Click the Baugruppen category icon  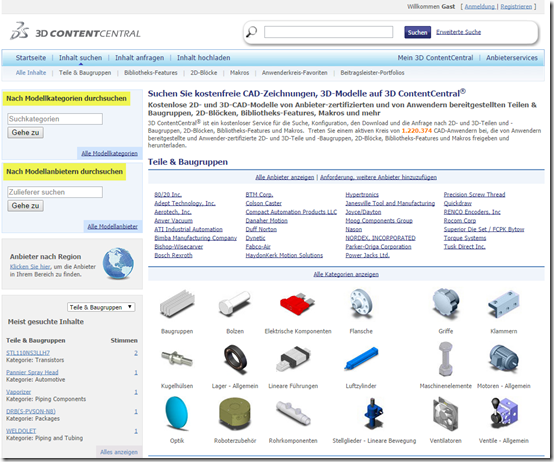tap(177, 303)
